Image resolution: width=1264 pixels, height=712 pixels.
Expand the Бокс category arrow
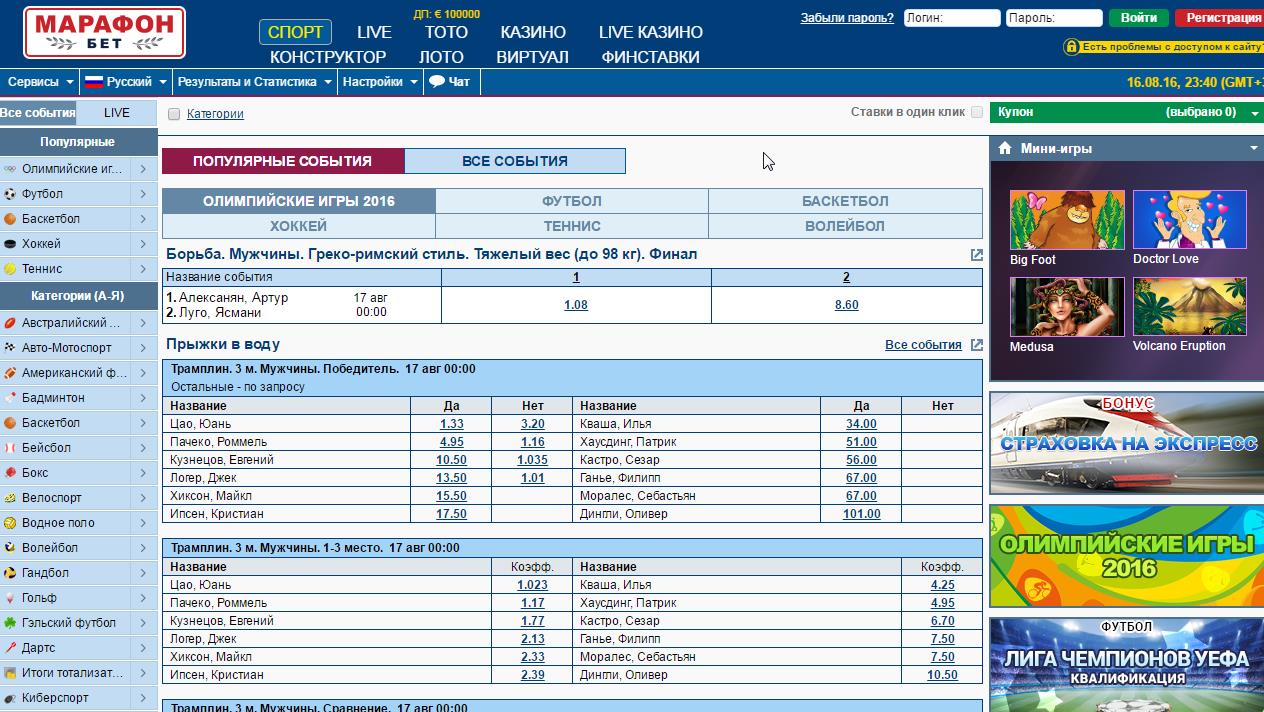[x=143, y=473]
